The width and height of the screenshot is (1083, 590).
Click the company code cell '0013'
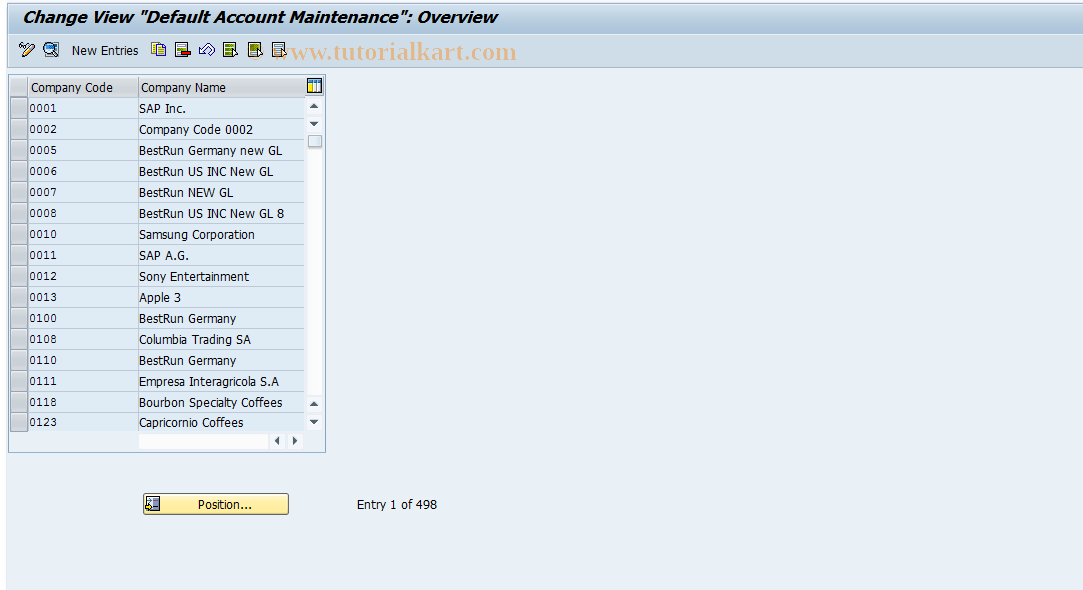83,297
